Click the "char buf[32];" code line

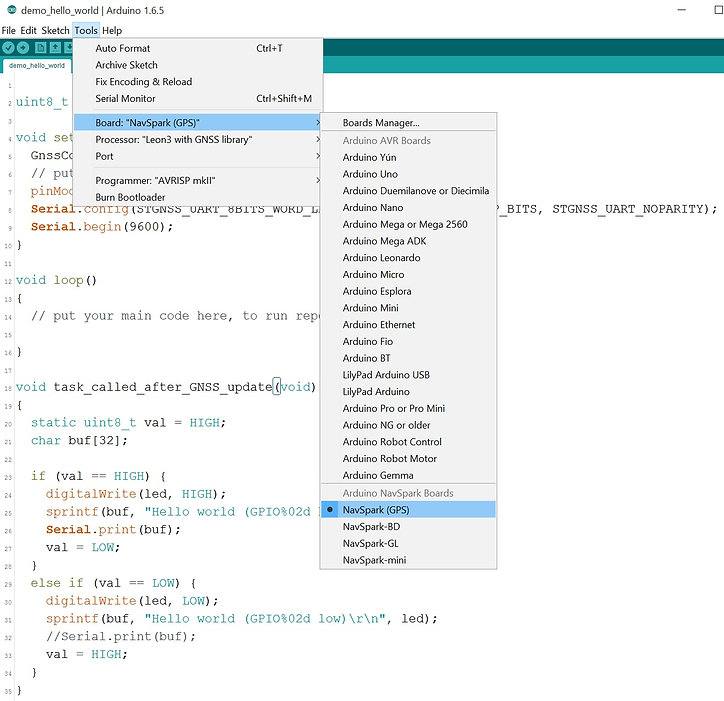click(79, 441)
